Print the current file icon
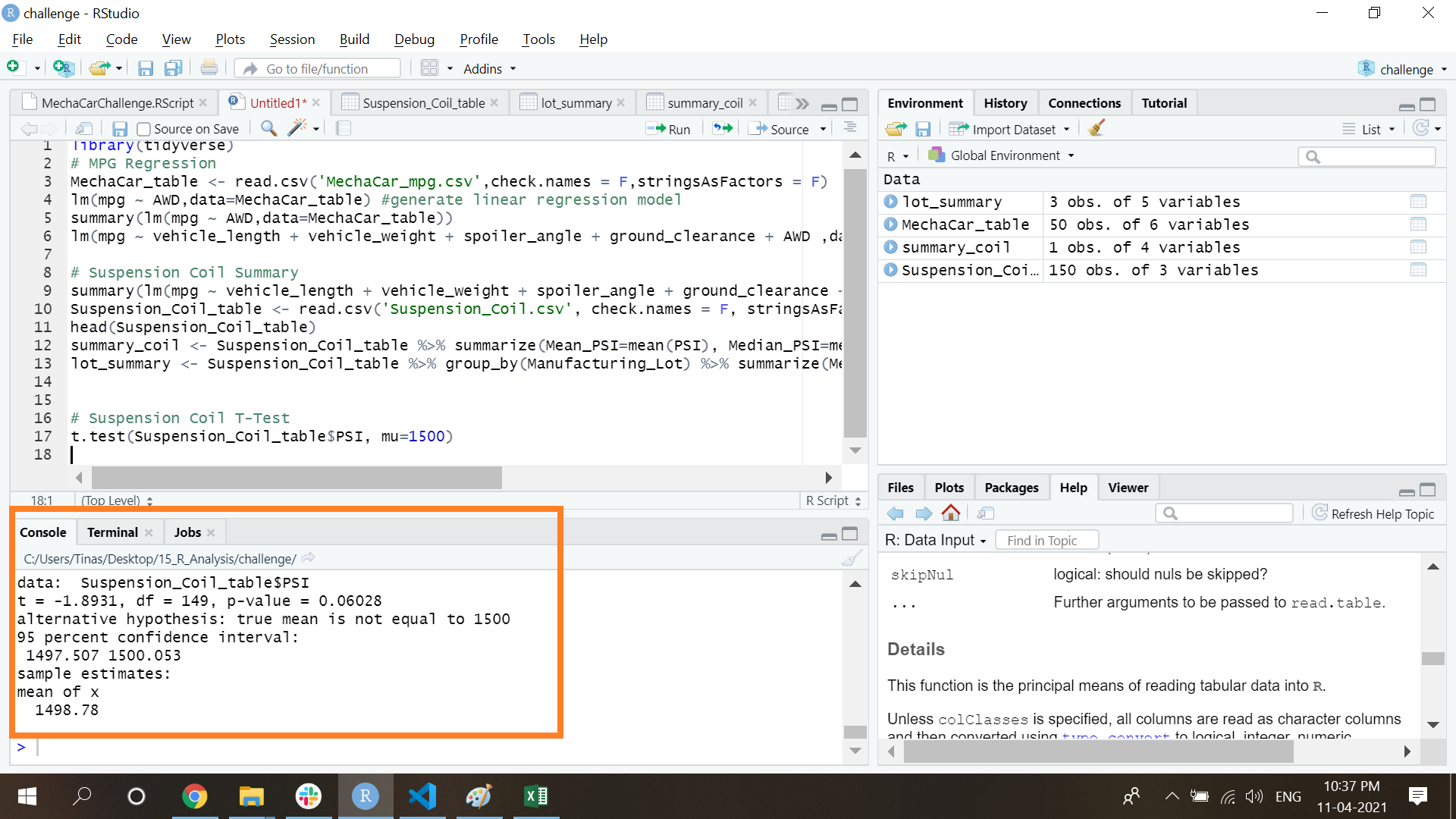The width and height of the screenshot is (1456, 819). pyautogui.click(x=209, y=68)
